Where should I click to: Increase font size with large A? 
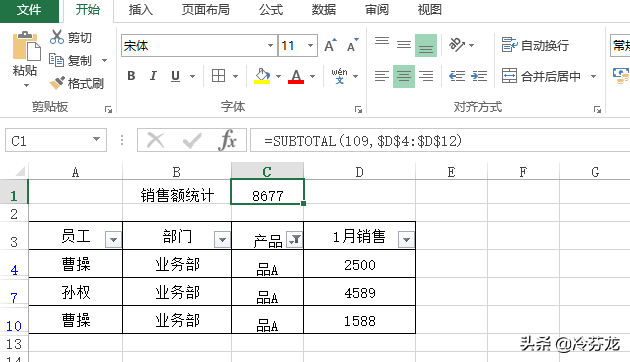tap(330, 45)
